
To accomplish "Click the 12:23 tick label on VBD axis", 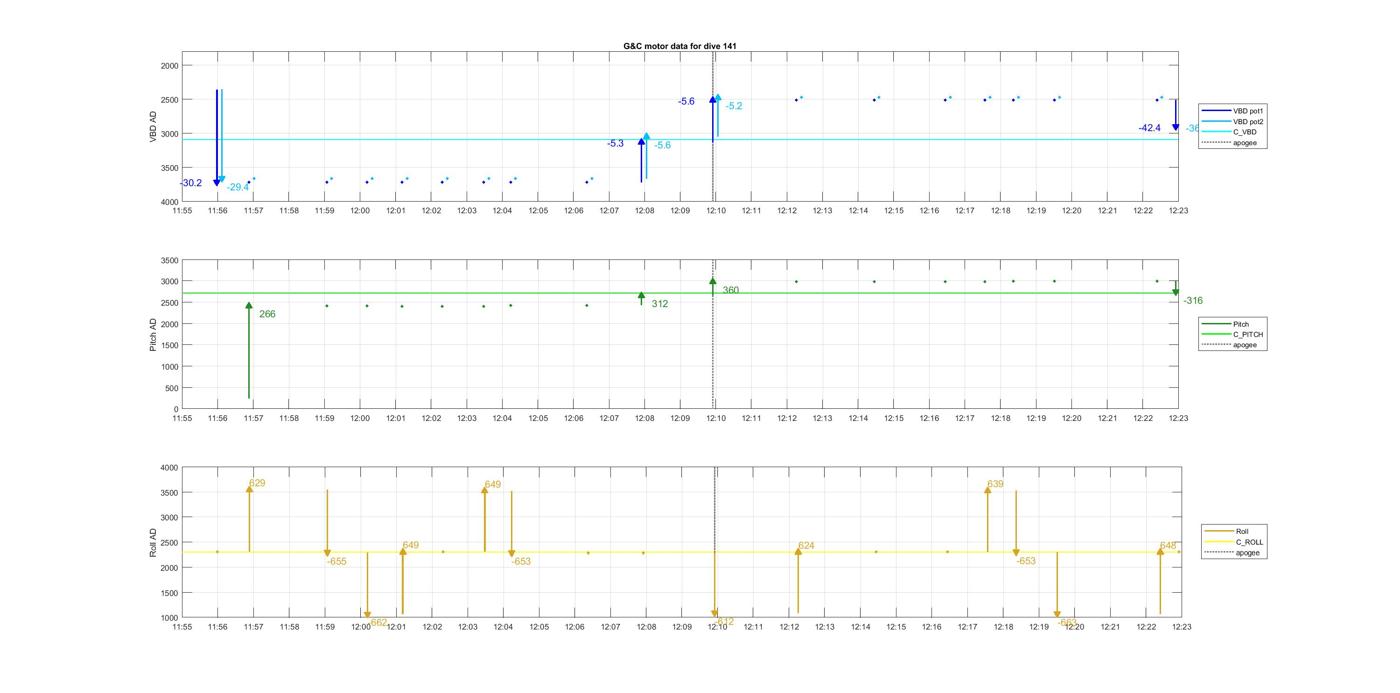I will (1178, 210).
